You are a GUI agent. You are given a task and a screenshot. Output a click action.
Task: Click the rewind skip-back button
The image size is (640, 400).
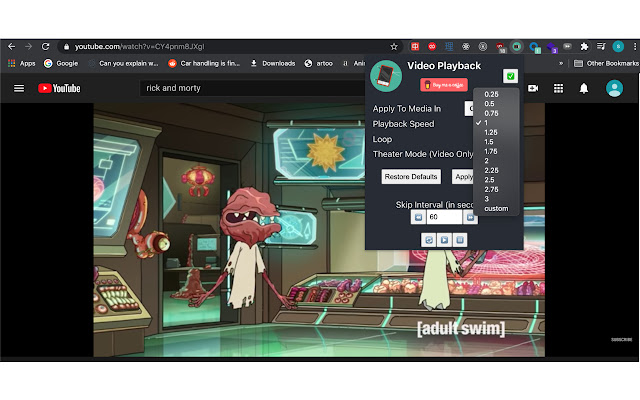(x=418, y=217)
